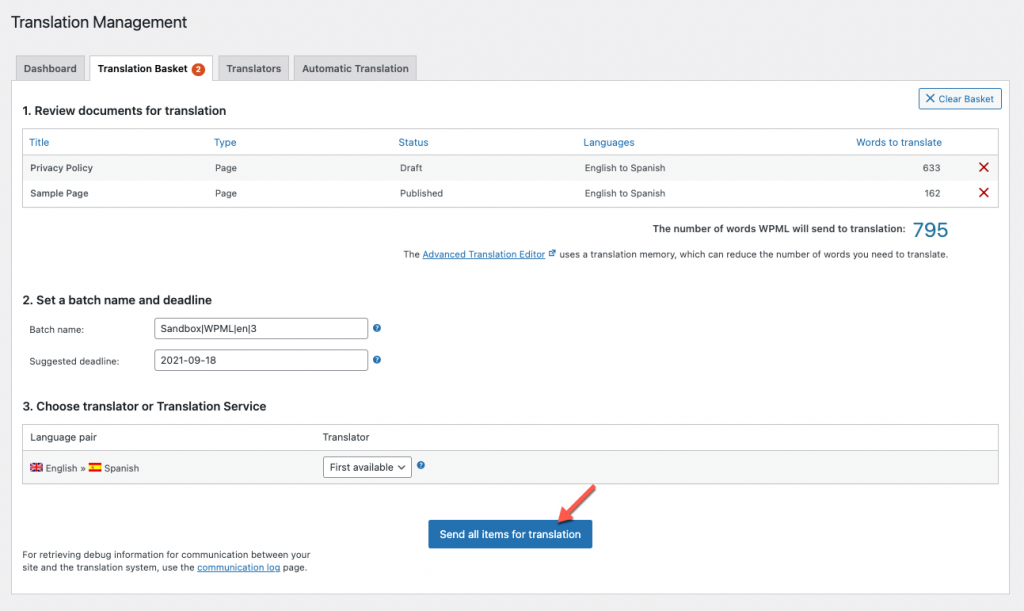Image resolution: width=1024 pixels, height=611 pixels.
Task: Click the help icon beside the translator dropdown
Action: 420,466
